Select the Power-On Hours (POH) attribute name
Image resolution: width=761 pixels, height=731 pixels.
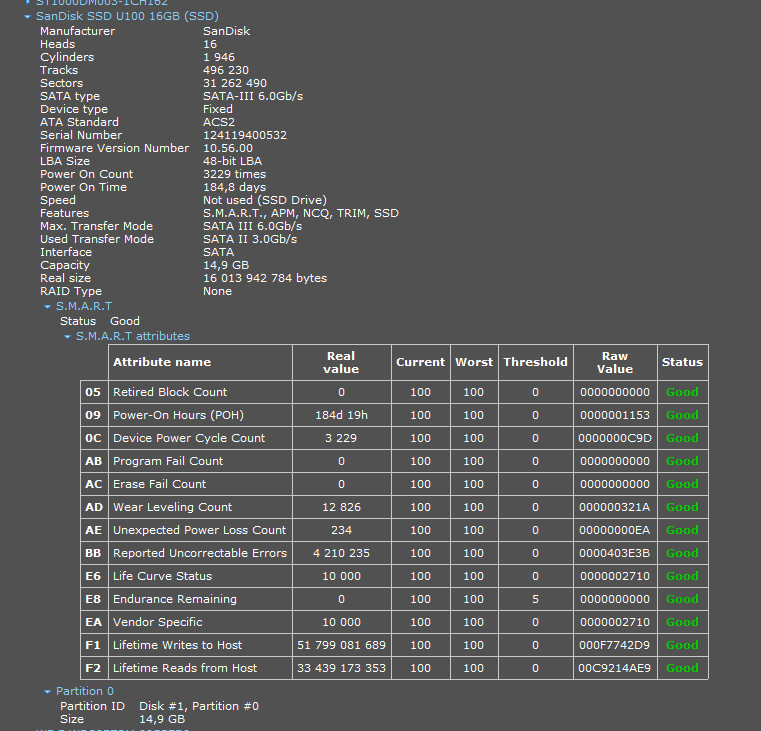pyautogui.click(x=178, y=415)
